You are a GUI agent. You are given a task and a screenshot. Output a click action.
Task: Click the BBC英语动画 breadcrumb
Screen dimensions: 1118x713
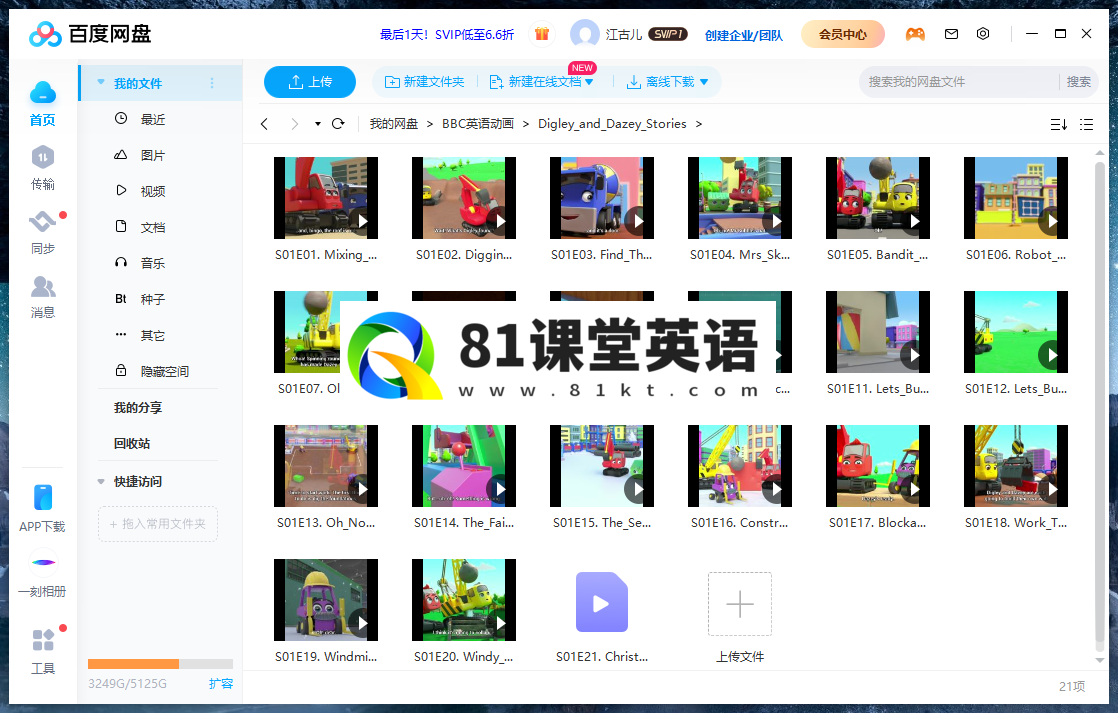tap(478, 124)
